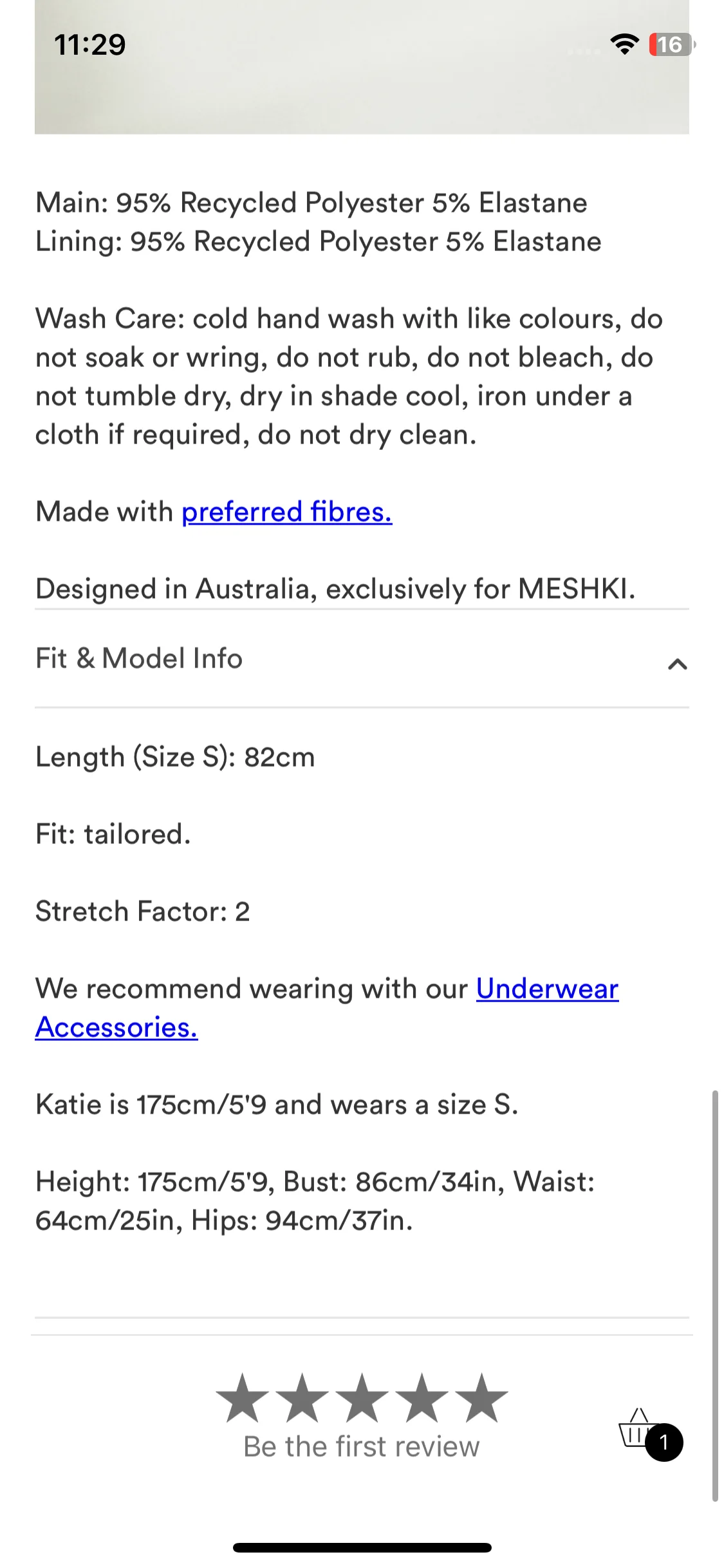Tap the home indicator bar
Viewport: 724px width, 1568px height.
tap(362, 1547)
